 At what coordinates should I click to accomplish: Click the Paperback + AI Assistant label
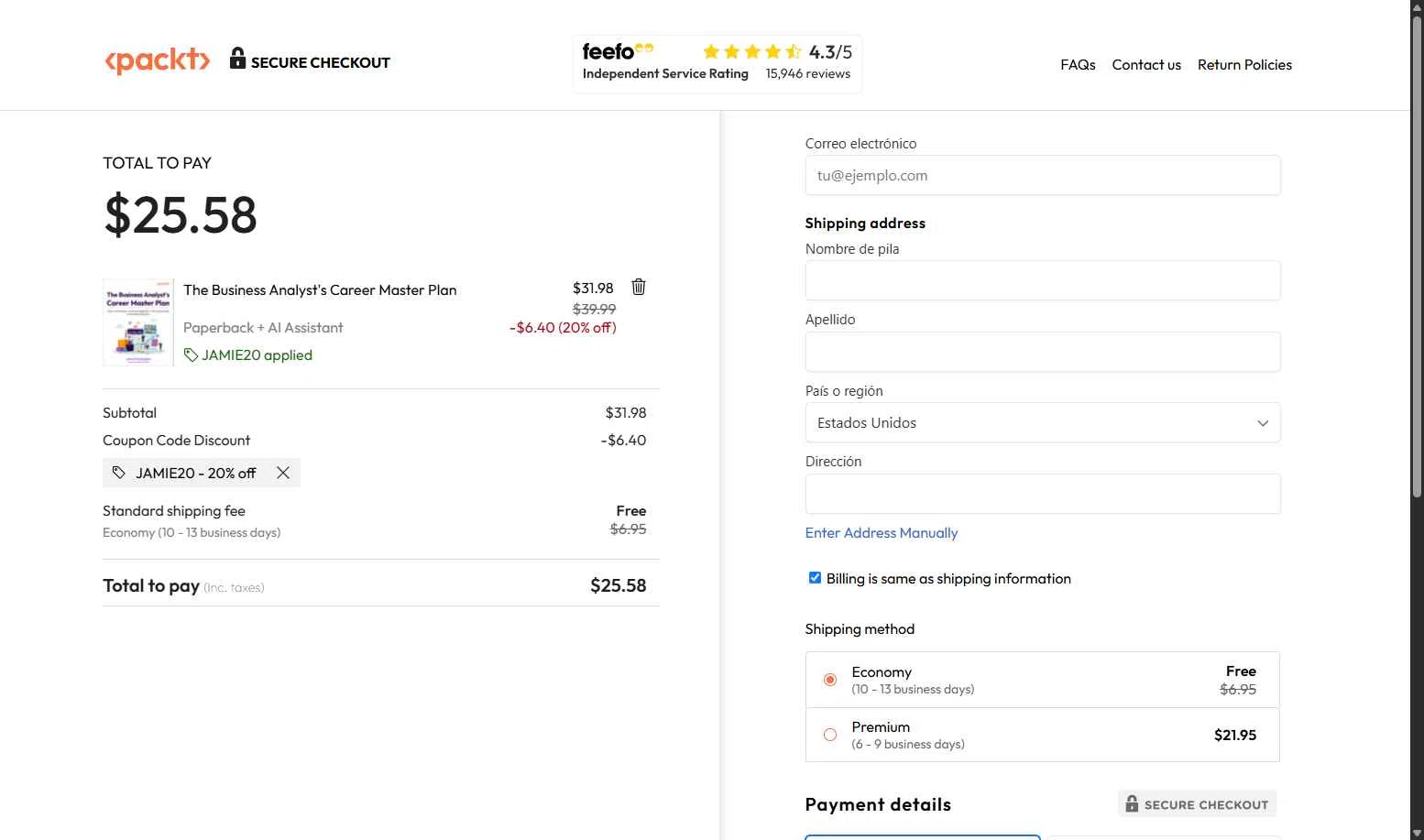click(x=263, y=327)
